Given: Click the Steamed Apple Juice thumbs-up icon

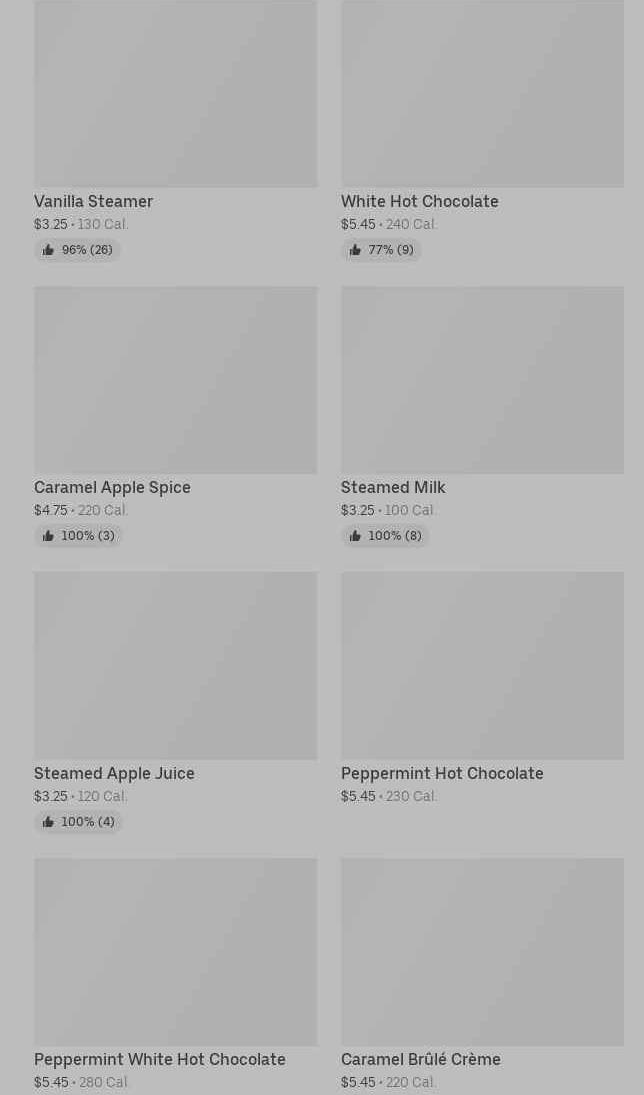Looking at the screenshot, I should point(48,822).
